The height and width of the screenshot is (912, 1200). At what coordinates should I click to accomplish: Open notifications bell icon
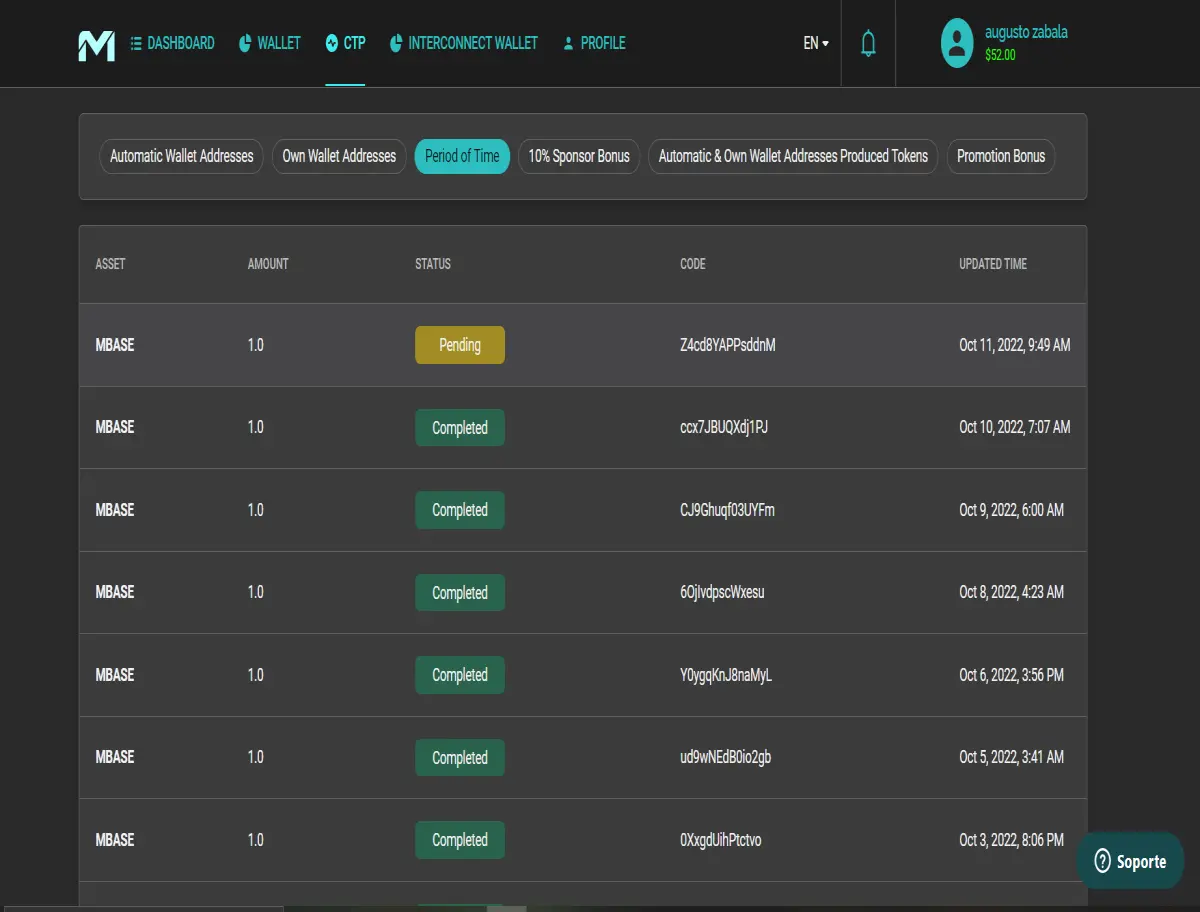(868, 43)
